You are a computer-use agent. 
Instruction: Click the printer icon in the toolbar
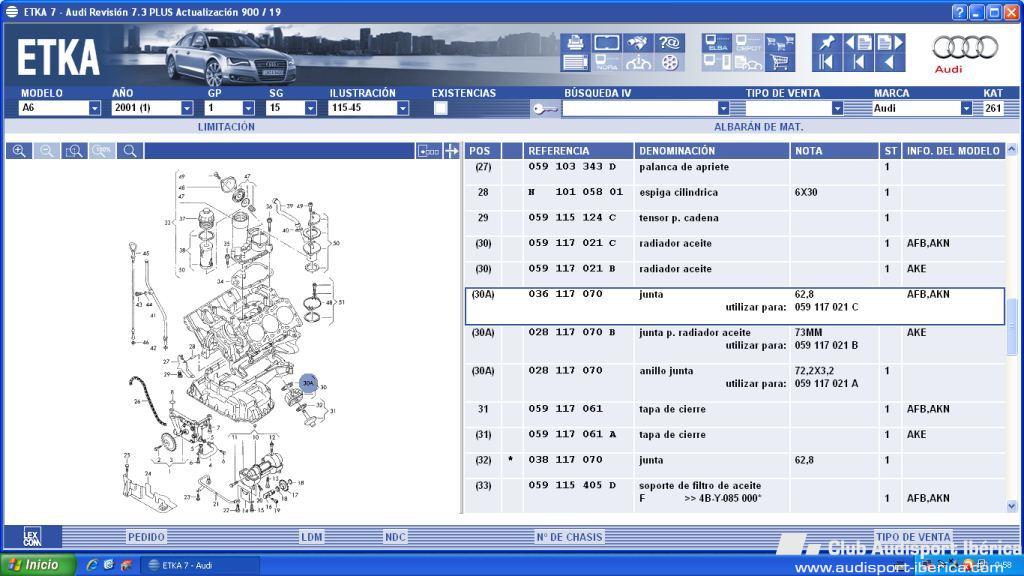coord(575,43)
